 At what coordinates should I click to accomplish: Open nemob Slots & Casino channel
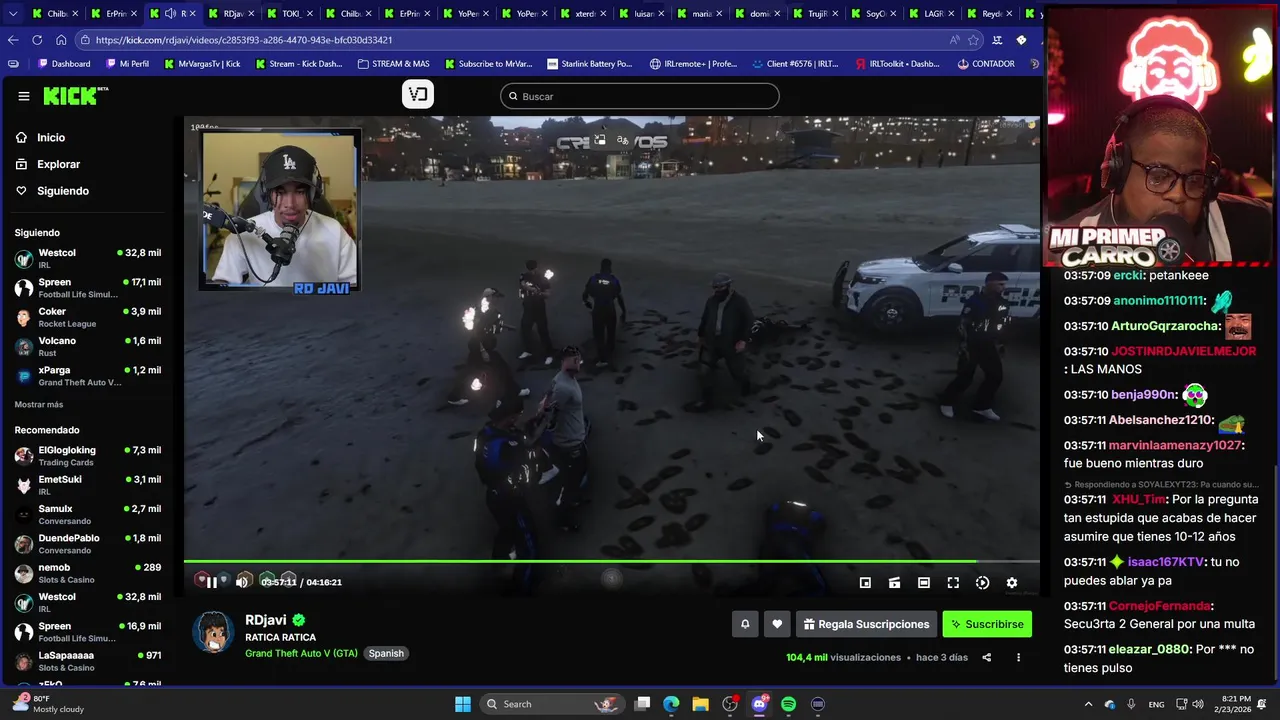point(88,573)
